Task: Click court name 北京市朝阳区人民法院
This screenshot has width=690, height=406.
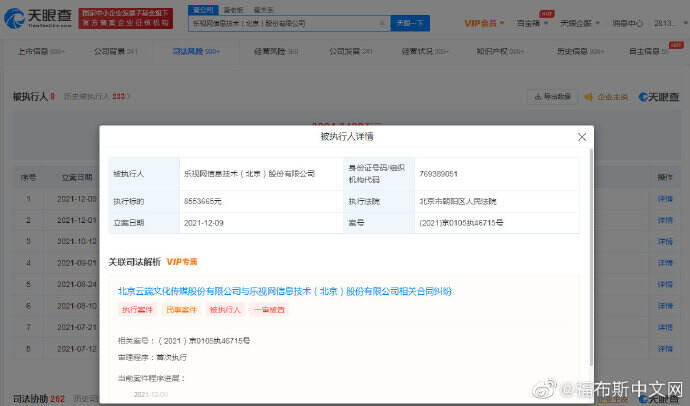Action: (x=458, y=201)
